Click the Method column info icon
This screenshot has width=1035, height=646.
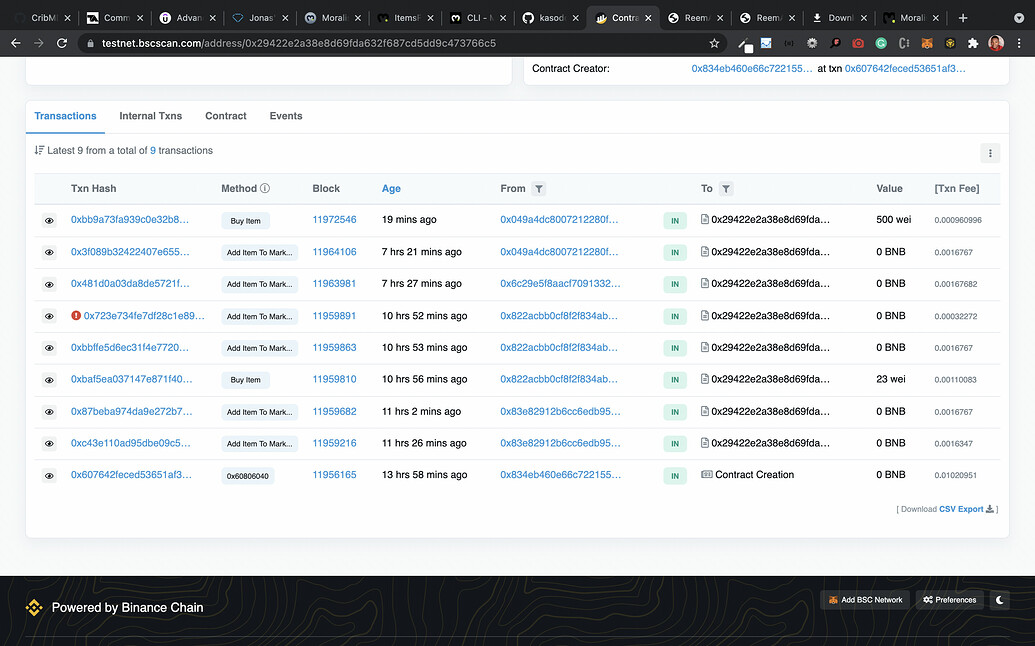263,188
